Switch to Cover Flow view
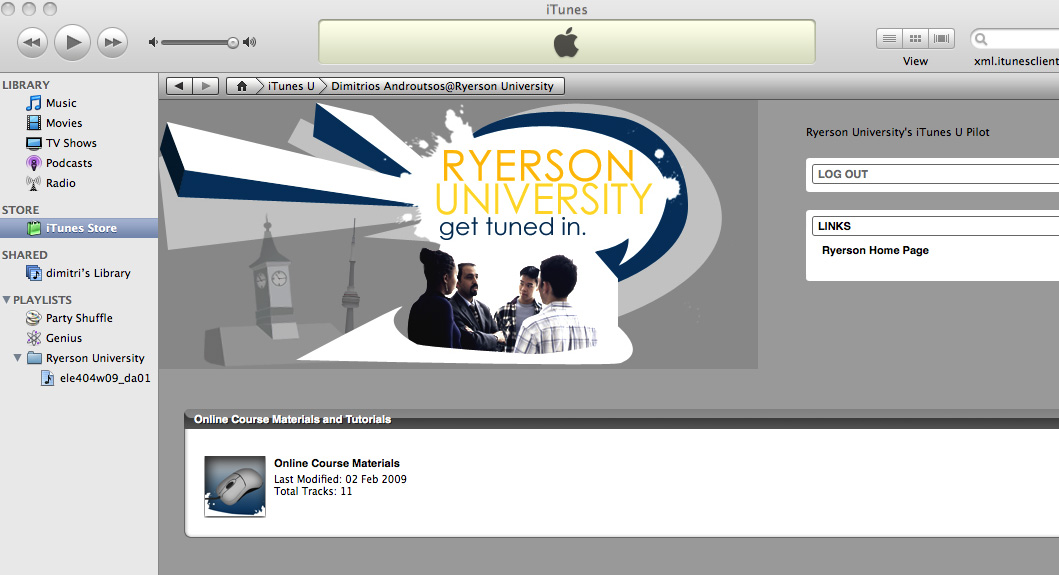 point(941,39)
